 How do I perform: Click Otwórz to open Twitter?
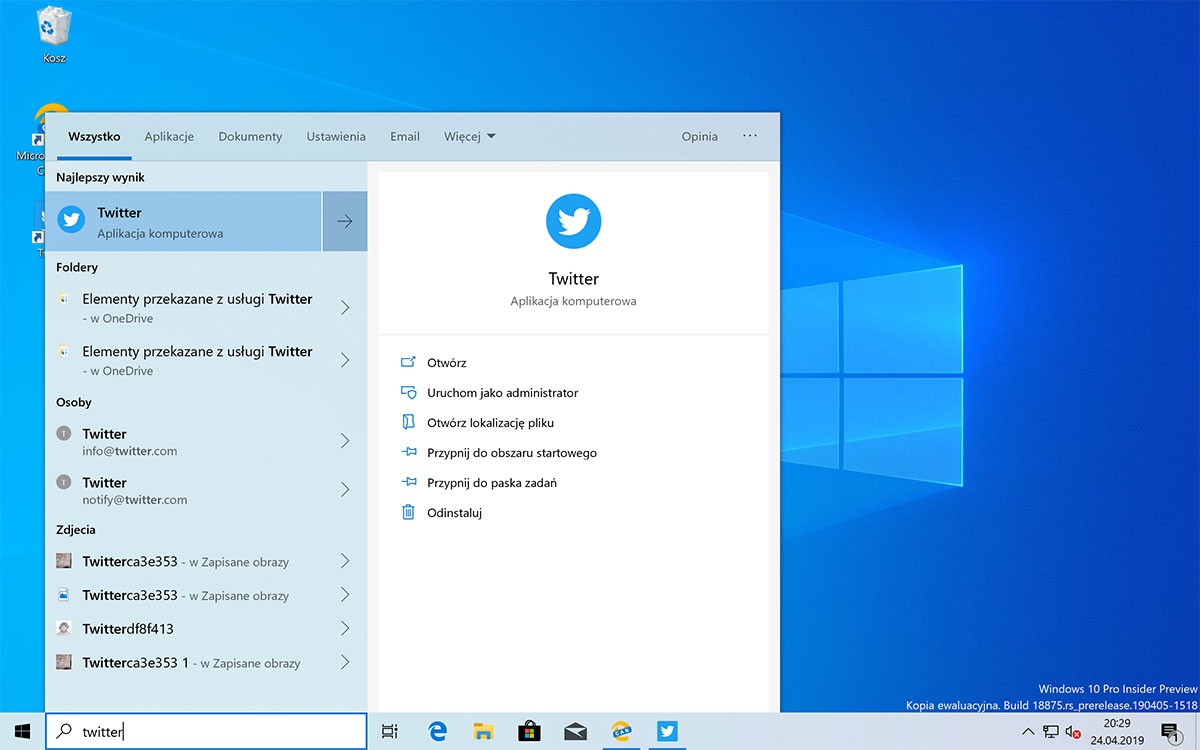tap(447, 363)
